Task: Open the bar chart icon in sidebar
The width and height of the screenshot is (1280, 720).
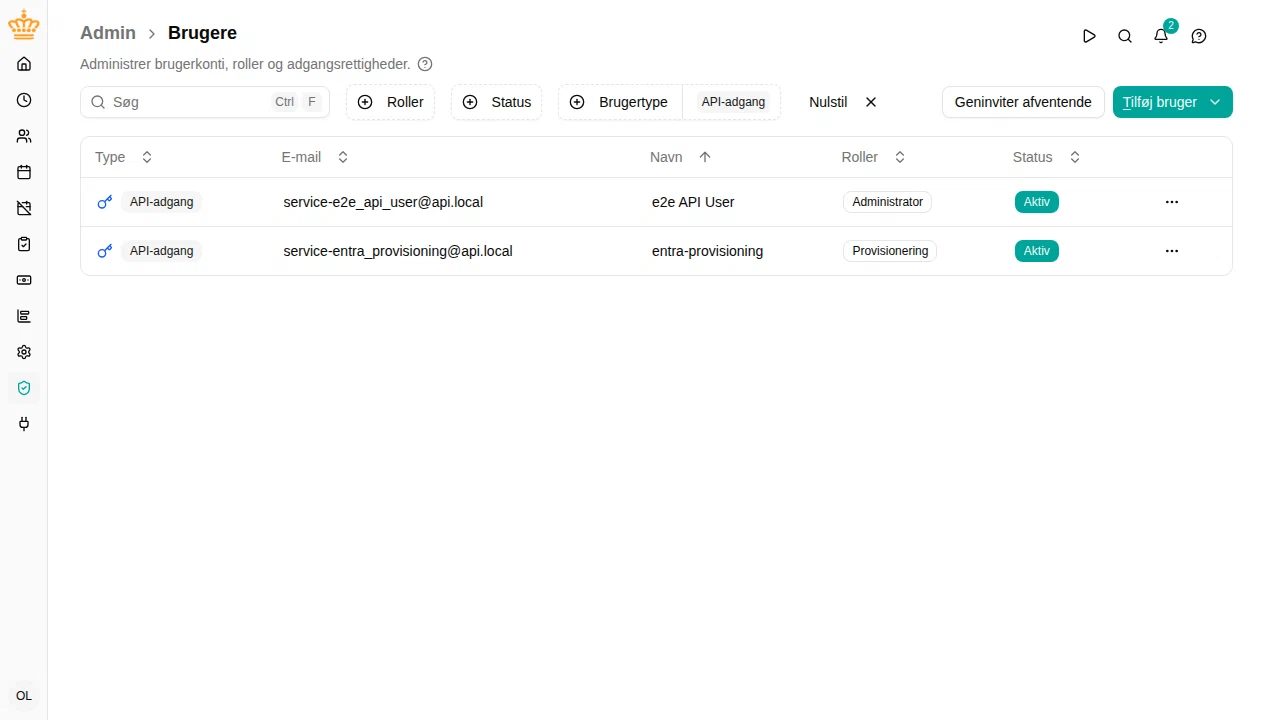Action: click(x=24, y=316)
